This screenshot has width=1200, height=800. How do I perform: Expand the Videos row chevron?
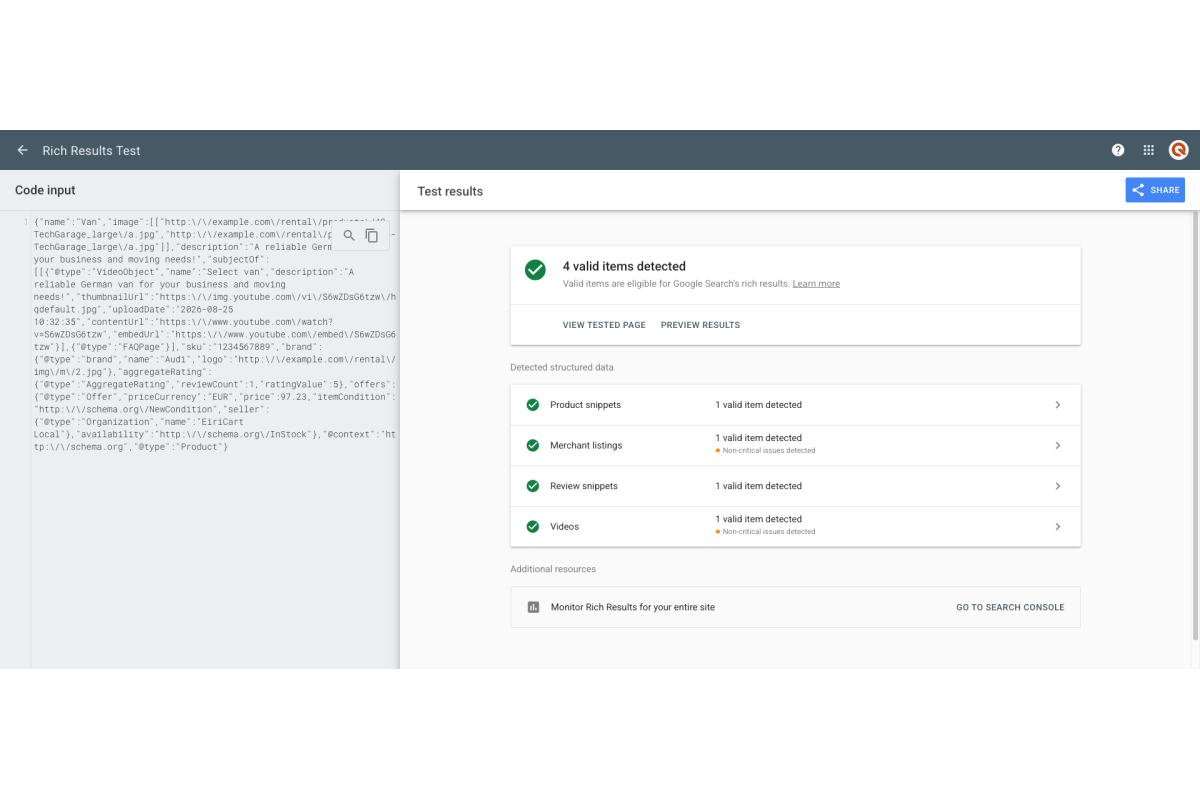tap(1057, 526)
